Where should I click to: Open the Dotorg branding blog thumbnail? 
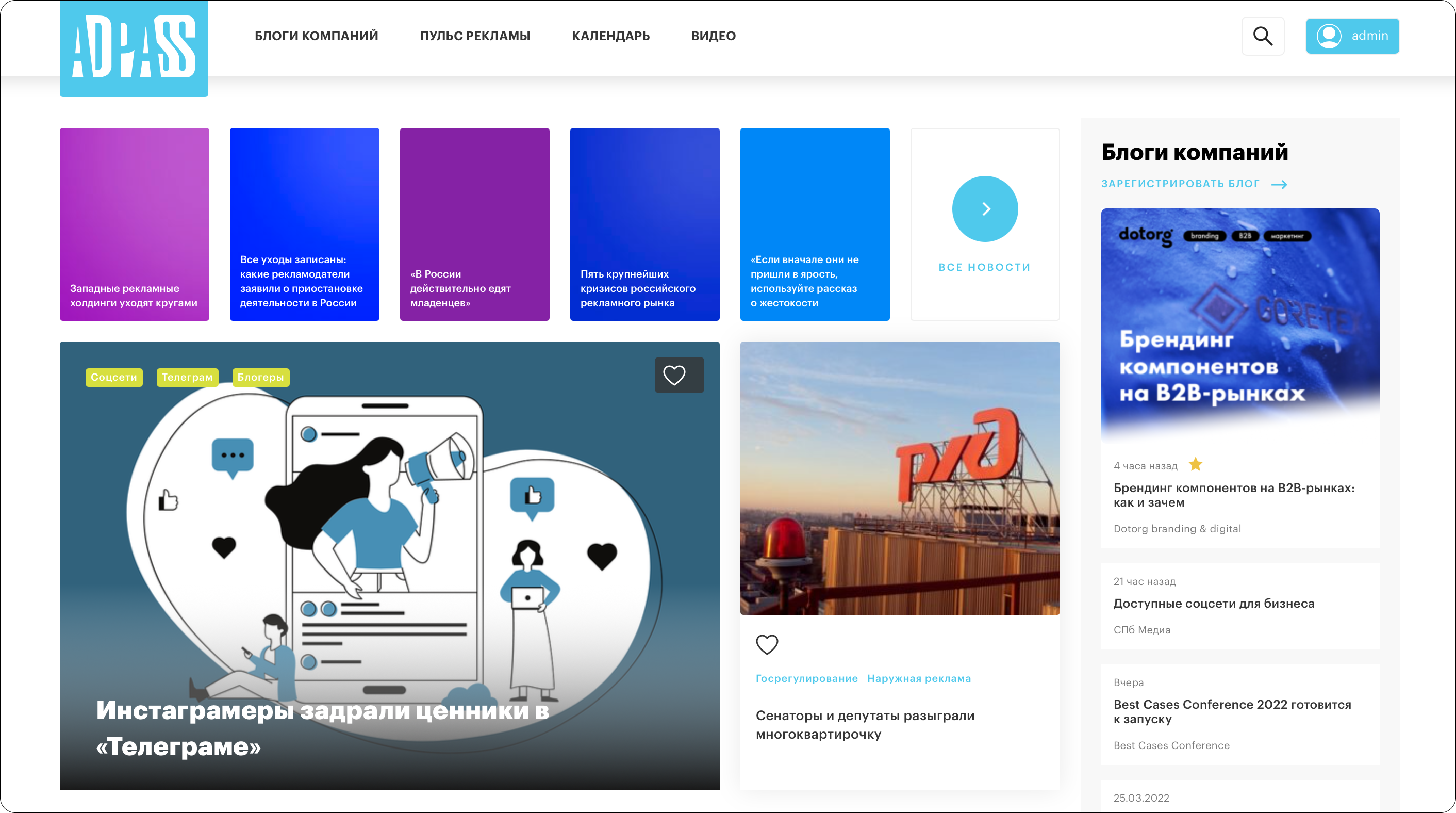pyautogui.click(x=1239, y=322)
